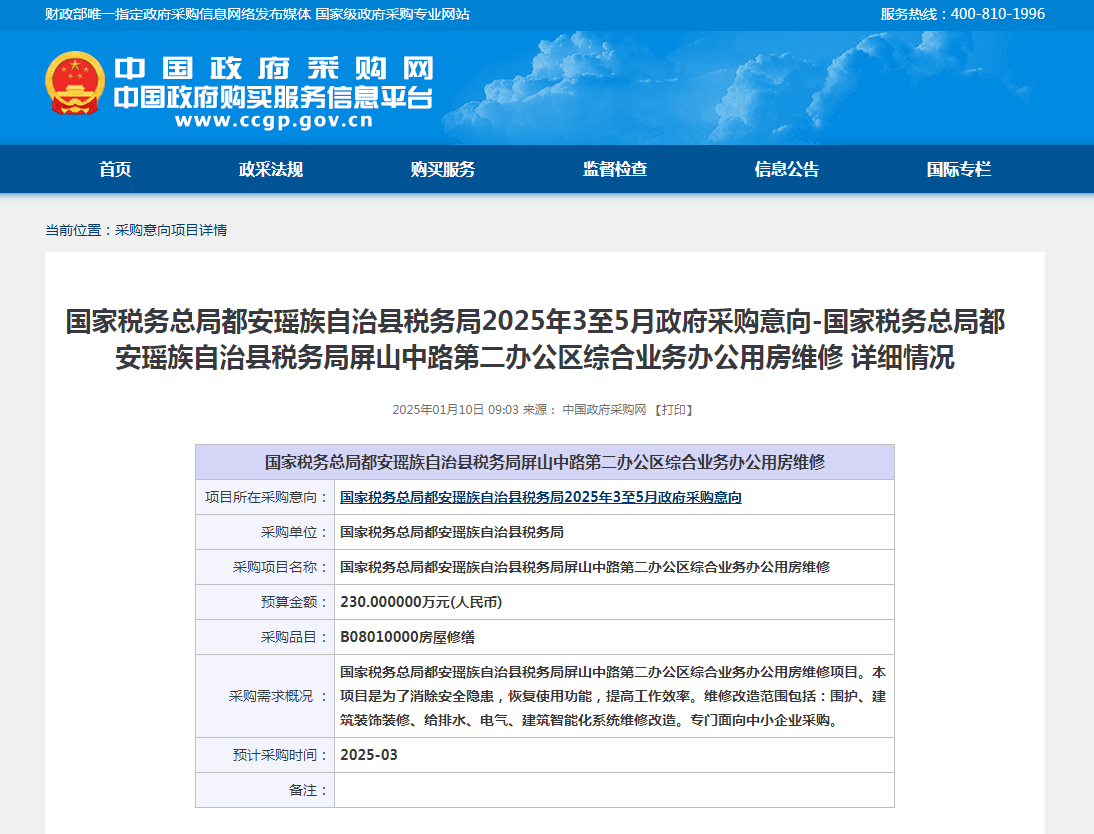Click the national emblem logo icon

tap(75, 83)
